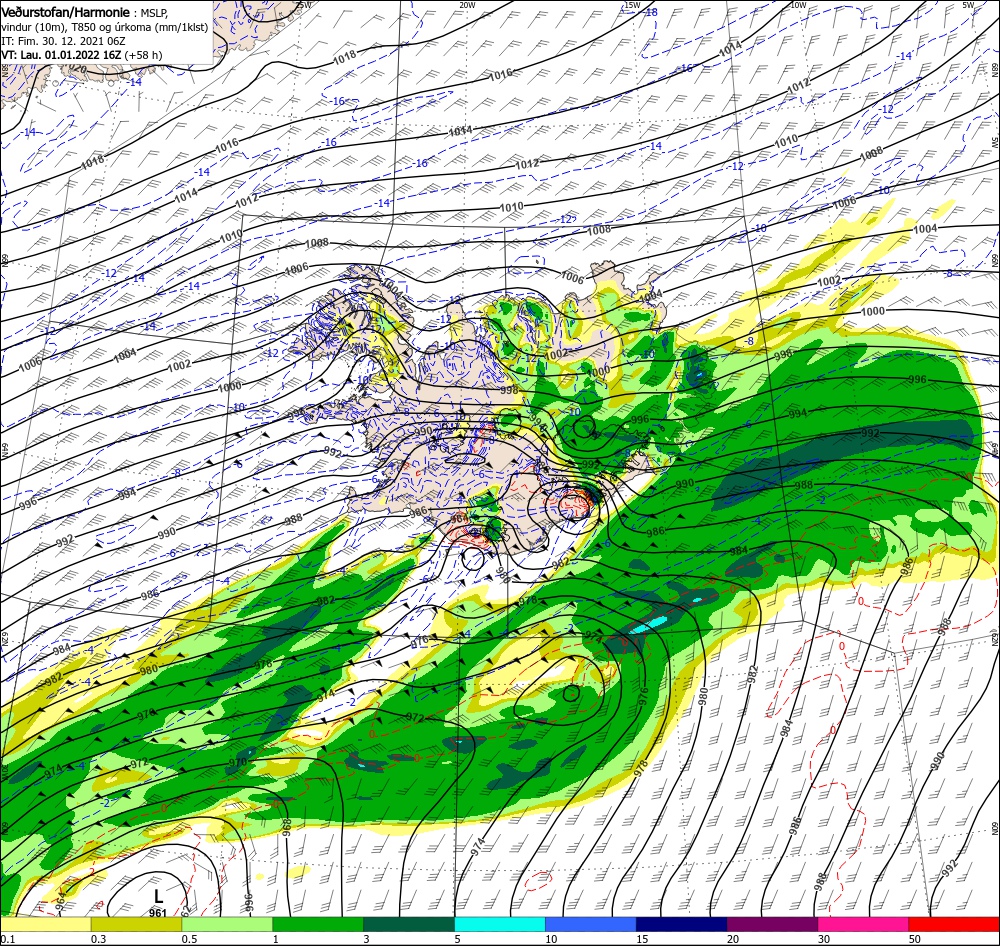Image resolution: width=1000 pixels, height=946 pixels.
Task: Click the 'vindur (10m), T850 og úrkoma' line
Action: [x=105, y=27]
